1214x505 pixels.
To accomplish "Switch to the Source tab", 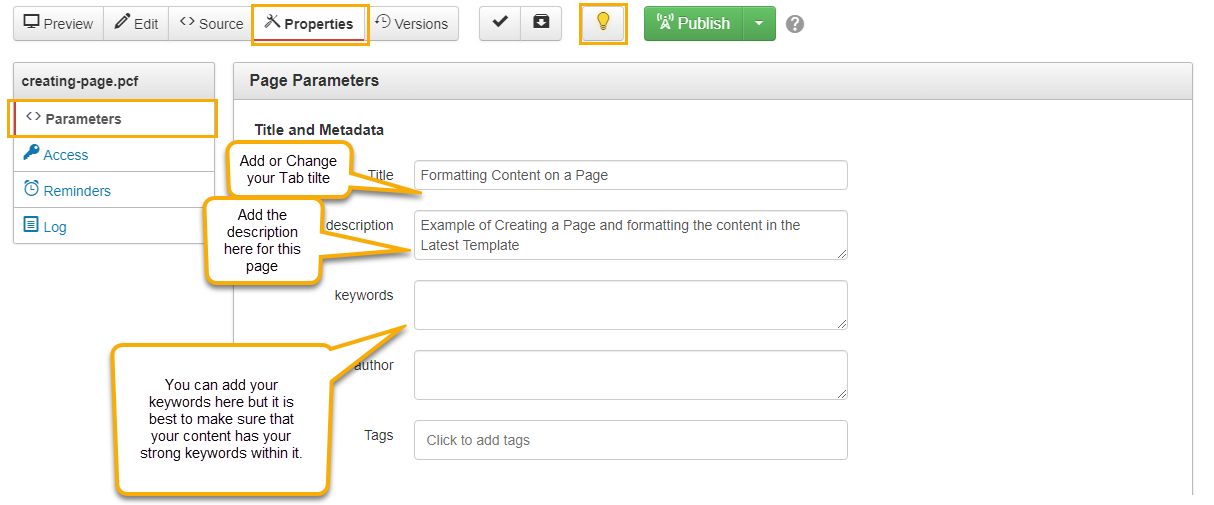I will (211, 24).
